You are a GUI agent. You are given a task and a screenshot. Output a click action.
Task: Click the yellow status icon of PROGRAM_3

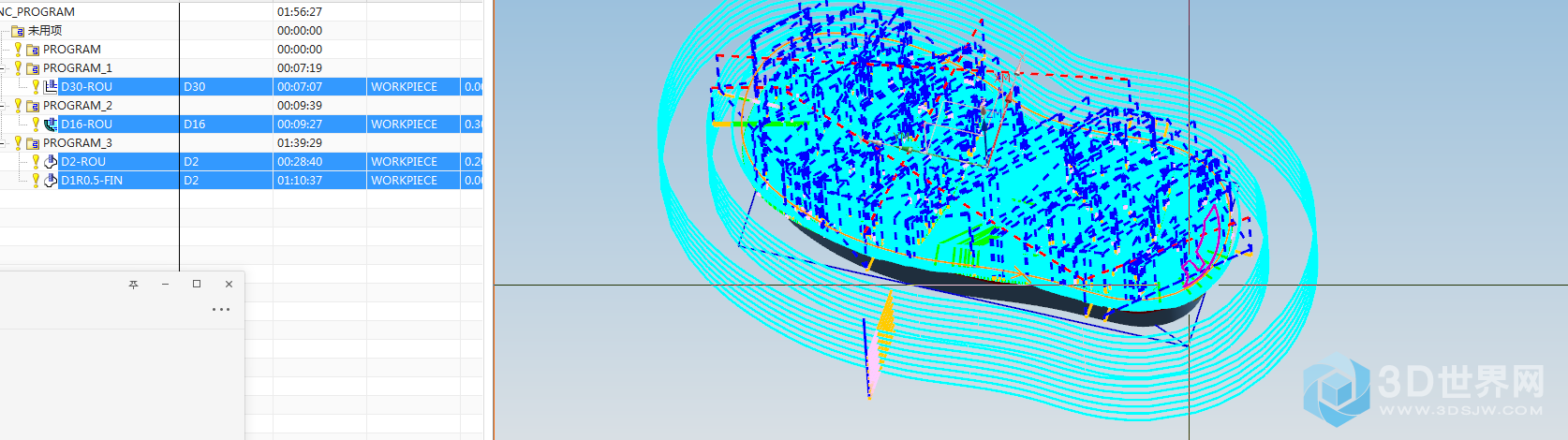pos(18,142)
